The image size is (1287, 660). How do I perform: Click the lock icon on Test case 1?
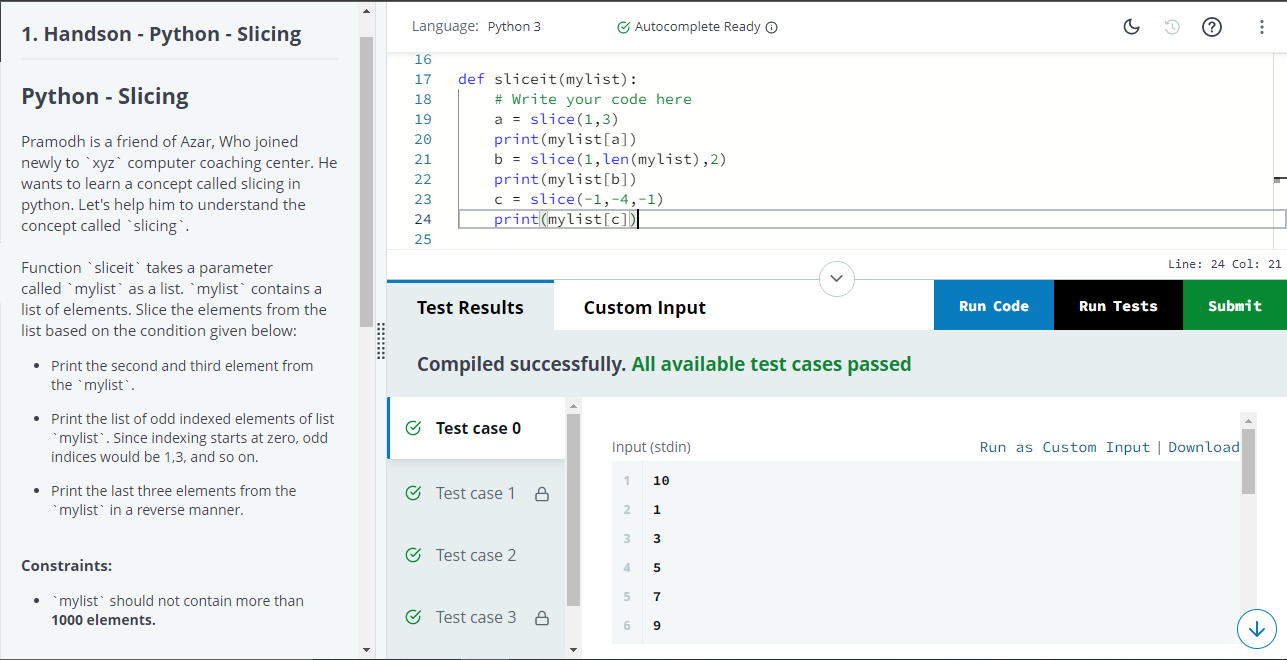(x=542, y=493)
